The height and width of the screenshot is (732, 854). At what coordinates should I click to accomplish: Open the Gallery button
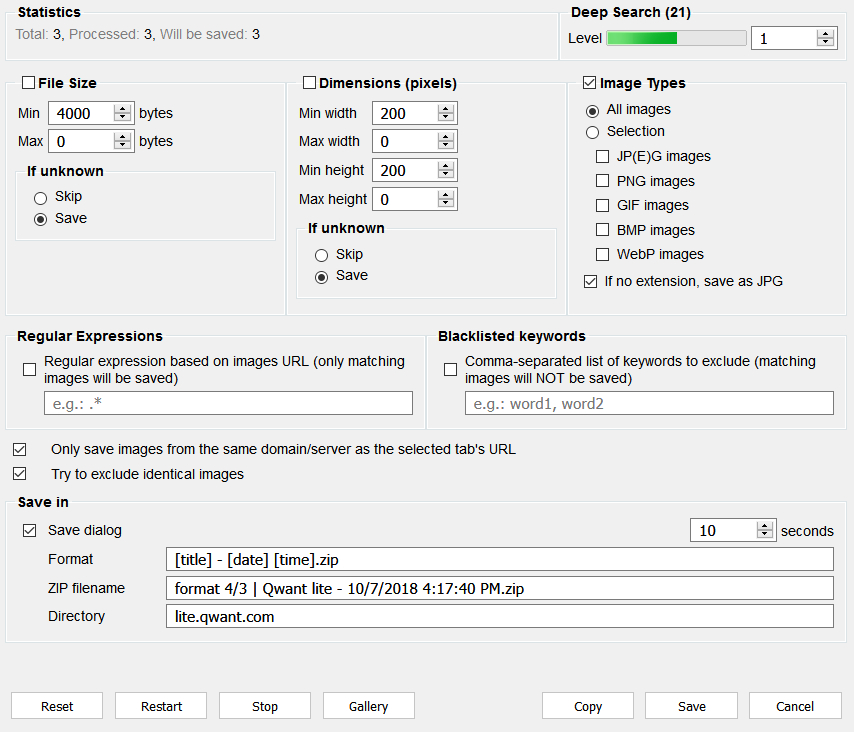(369, 706)
